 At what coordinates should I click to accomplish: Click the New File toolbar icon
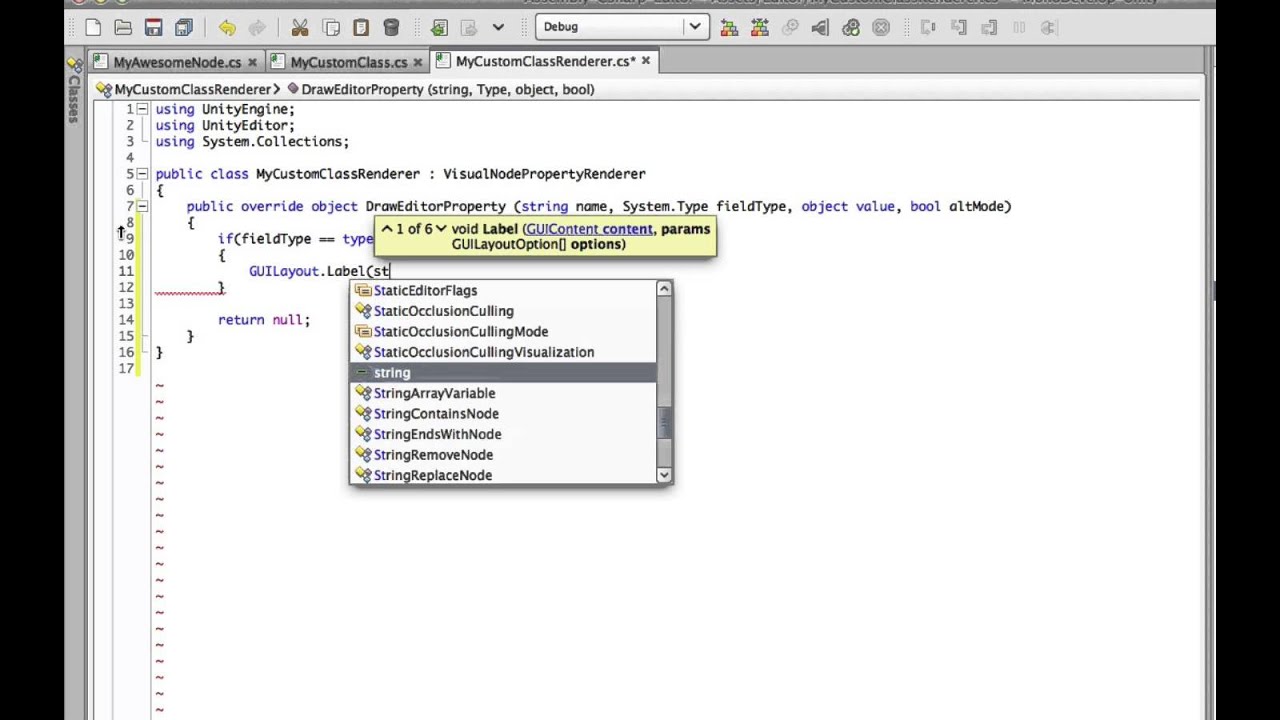92,27
